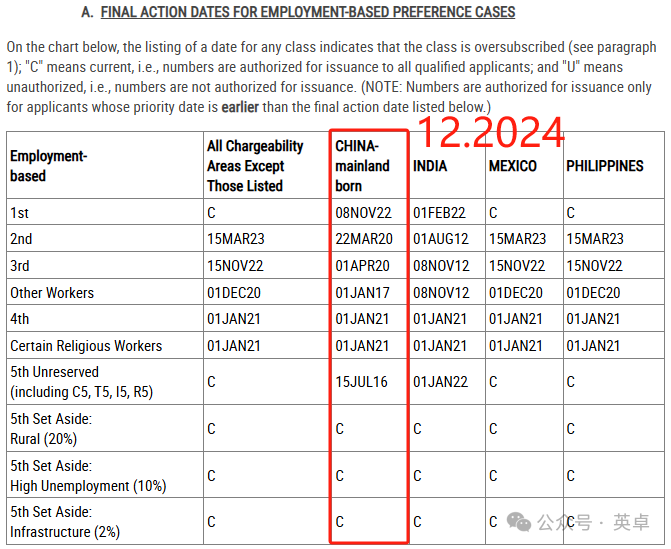The width and height of the screenshot is (671, 549).
Task: Click the Final Action Dates heading link
Action: click(308, 12)
